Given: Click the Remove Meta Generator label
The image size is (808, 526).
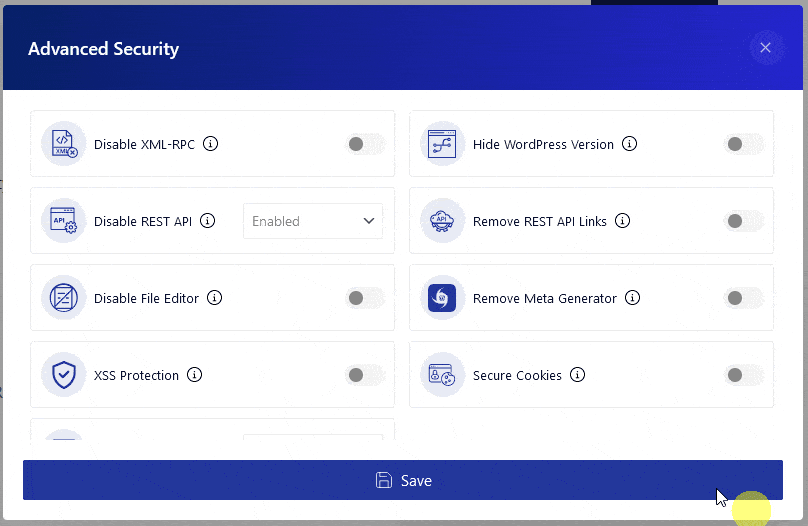Looking at the screenshot, I should point(545,298).
